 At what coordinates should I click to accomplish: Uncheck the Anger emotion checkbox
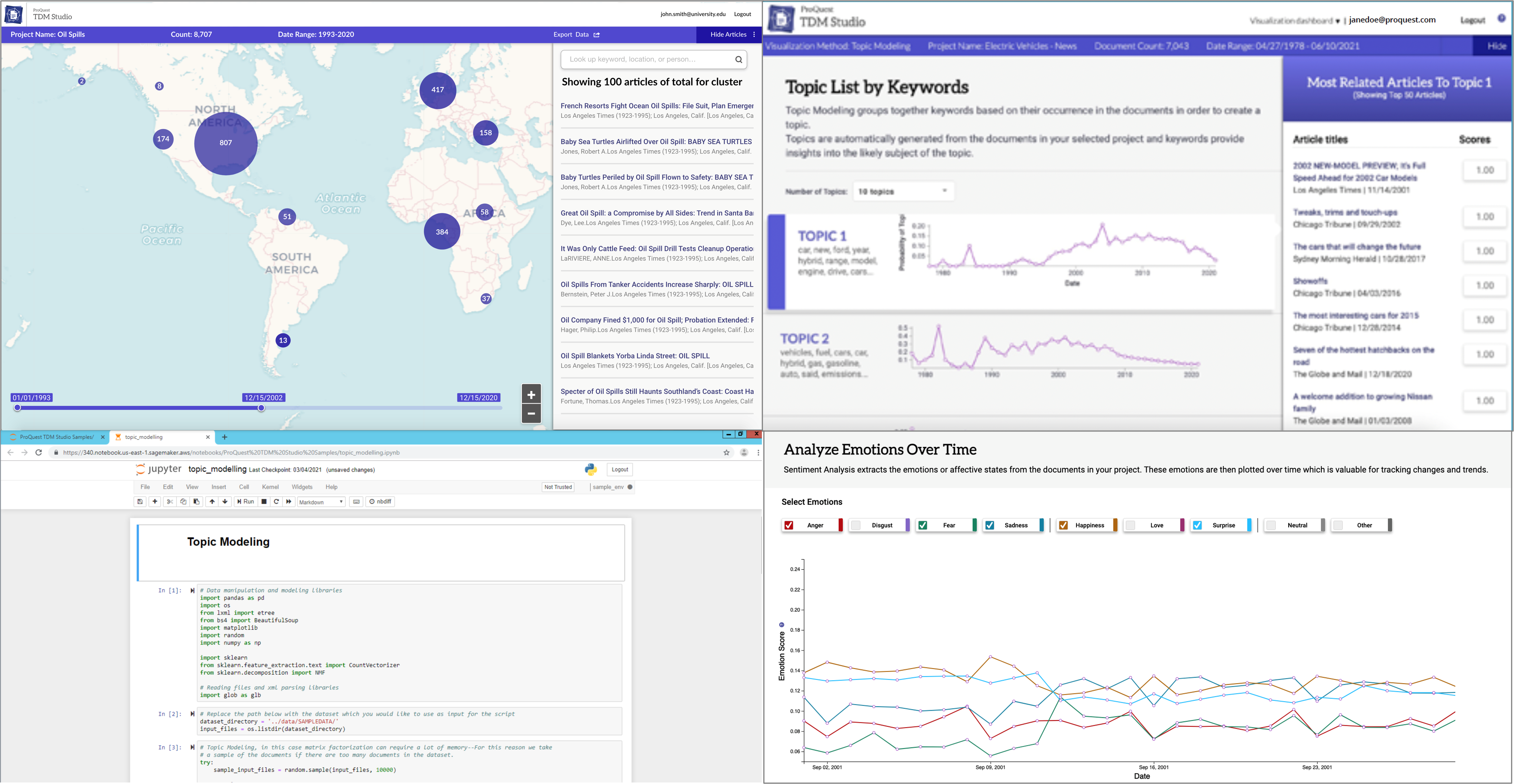tap(789, 525)
